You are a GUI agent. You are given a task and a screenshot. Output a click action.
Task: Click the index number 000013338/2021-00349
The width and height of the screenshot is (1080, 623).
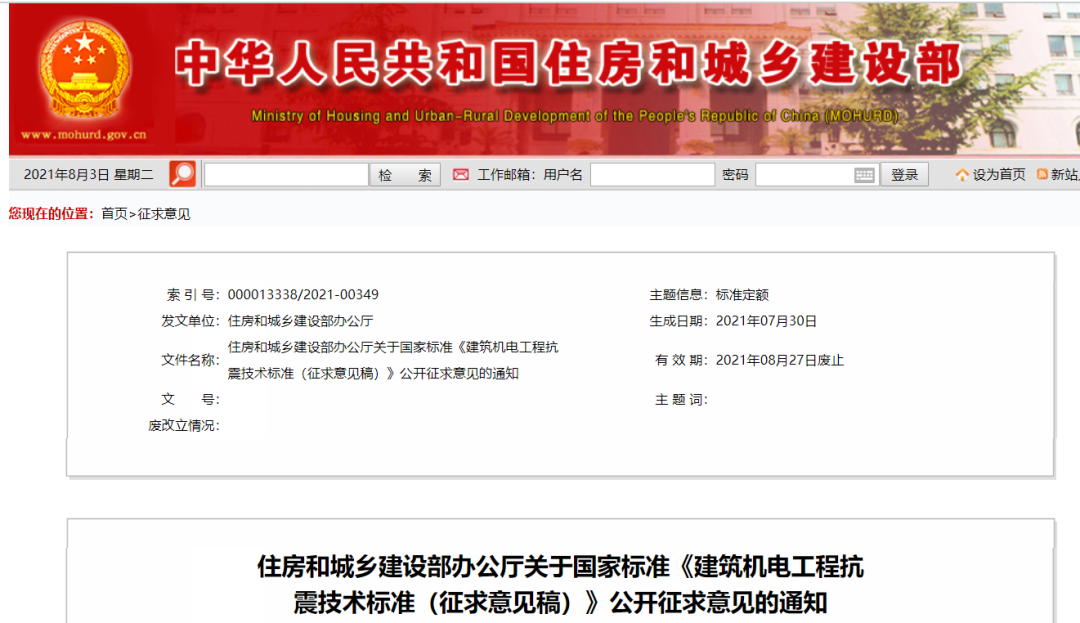[303, 295]
